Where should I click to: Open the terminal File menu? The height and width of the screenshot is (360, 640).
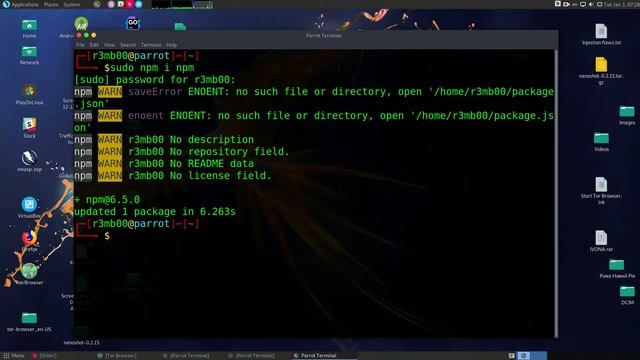[x=80, y=45]
